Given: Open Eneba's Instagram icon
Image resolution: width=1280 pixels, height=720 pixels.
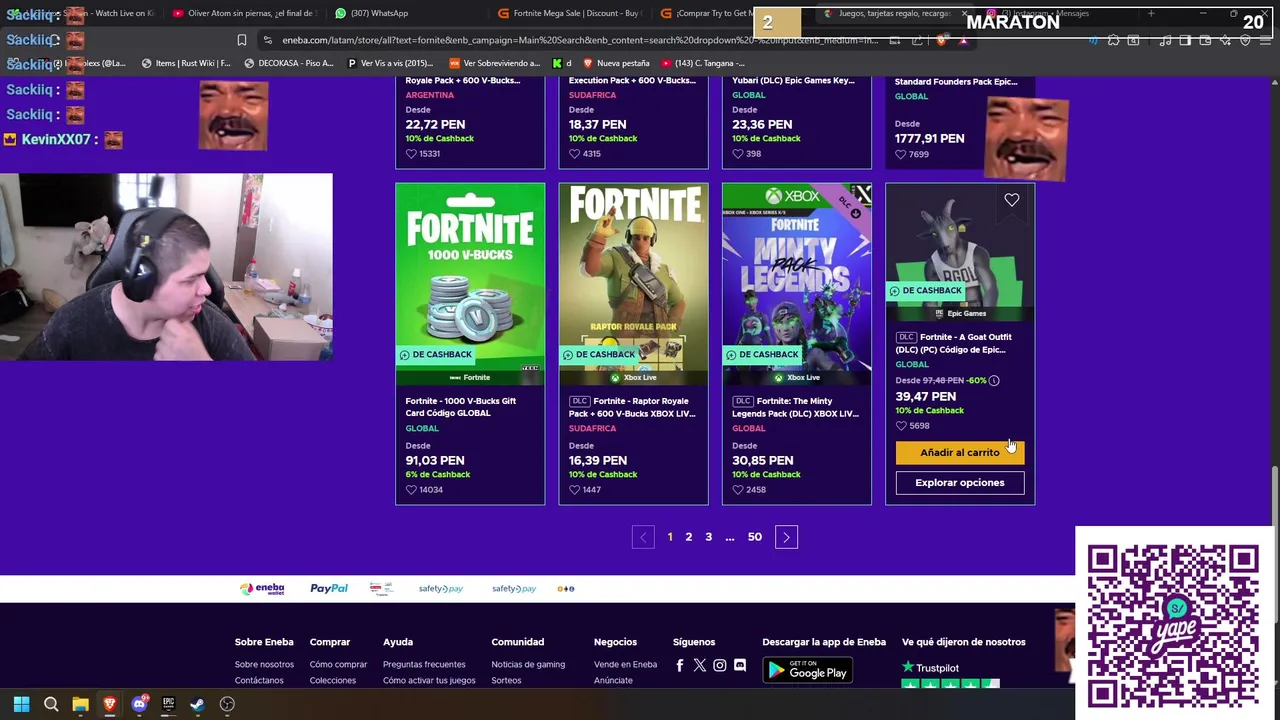Looking at the screenshot, I should click(x=719, y=665).
